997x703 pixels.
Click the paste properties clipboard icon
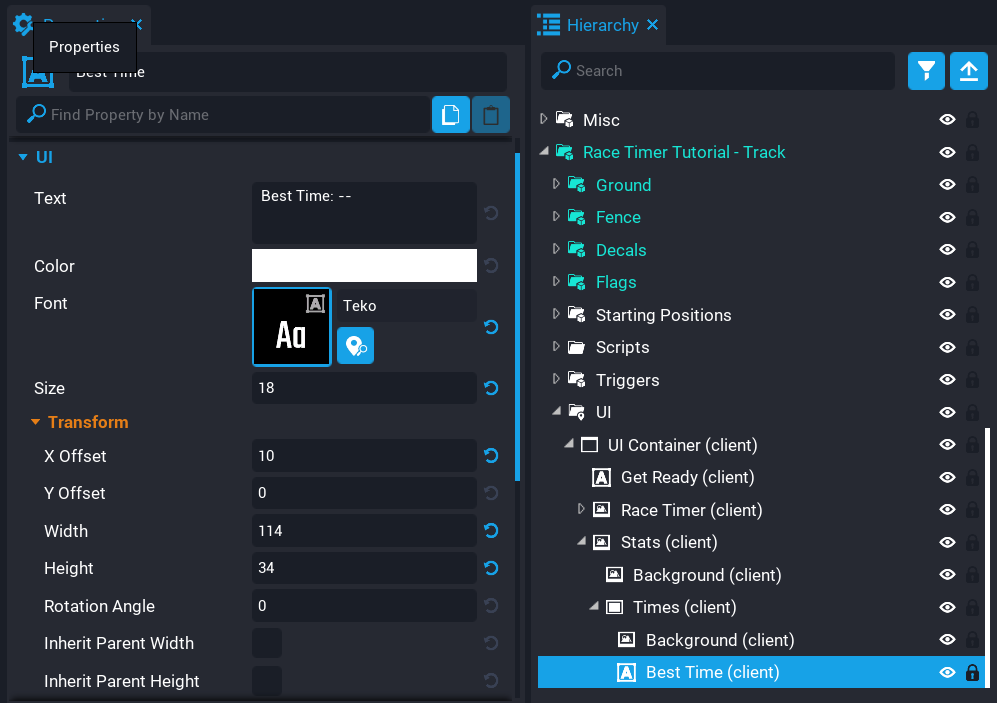click(x=490, y=115)
